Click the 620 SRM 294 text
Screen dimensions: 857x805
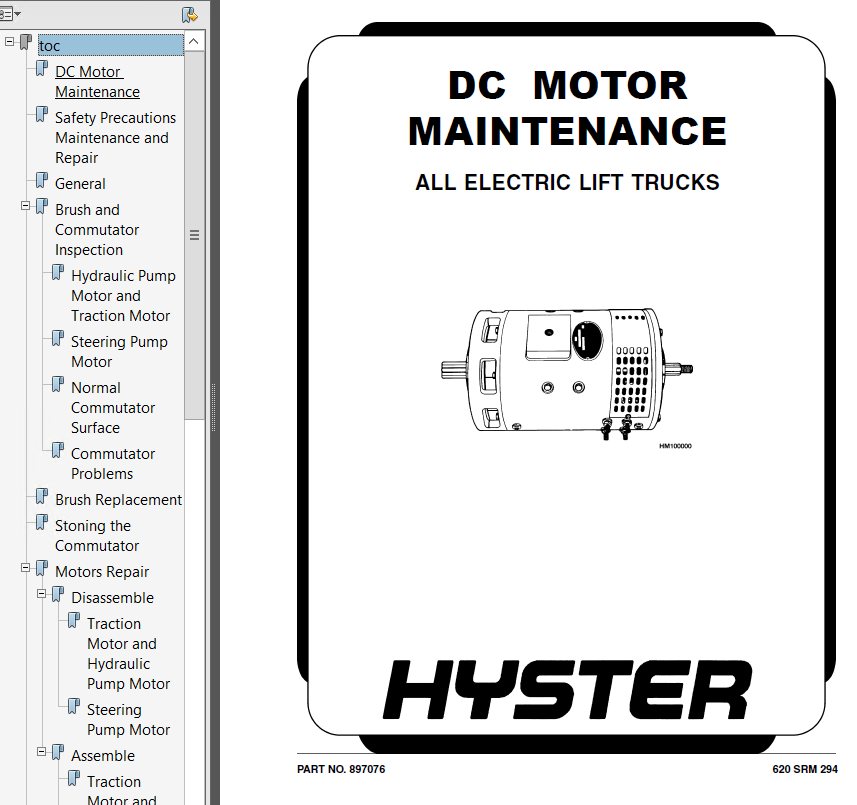tap(805, 769)
